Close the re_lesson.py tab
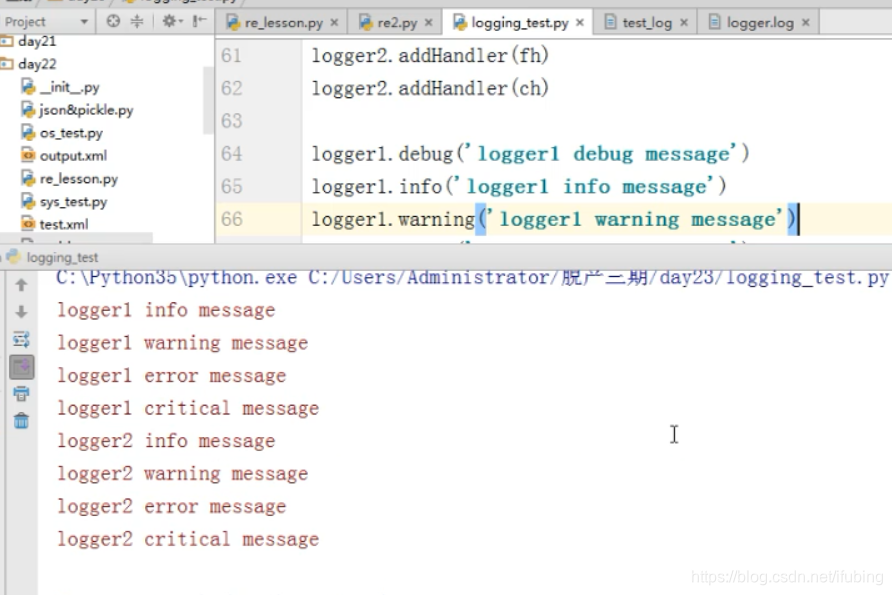The image size is (892, 595). [x=334, y=23]
